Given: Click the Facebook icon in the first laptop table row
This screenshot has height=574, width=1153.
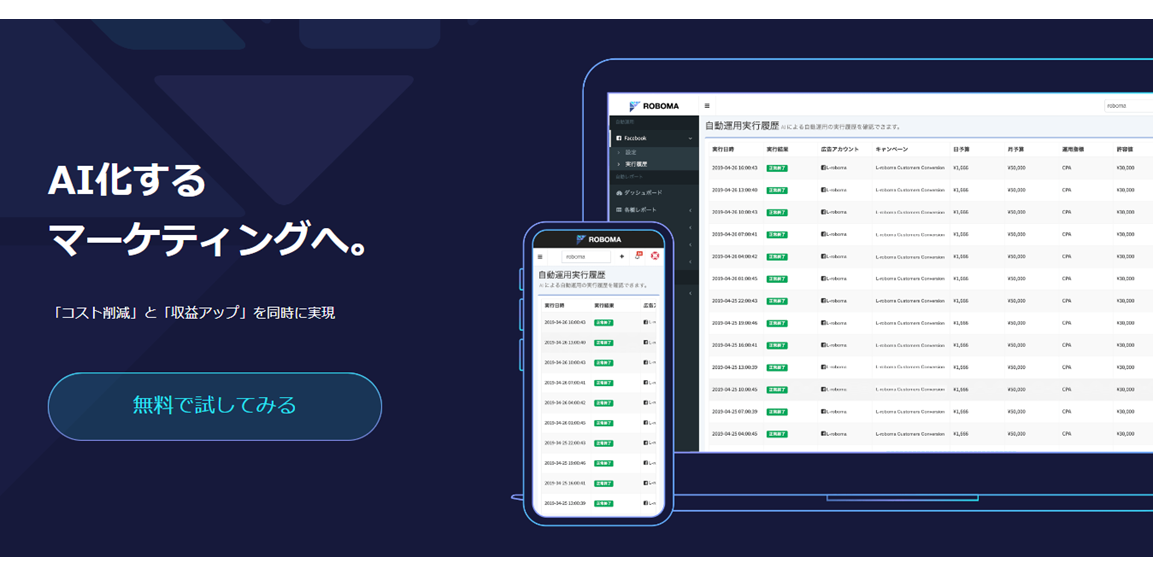Looking at the screenshot, I should click(x=823, y=168).
